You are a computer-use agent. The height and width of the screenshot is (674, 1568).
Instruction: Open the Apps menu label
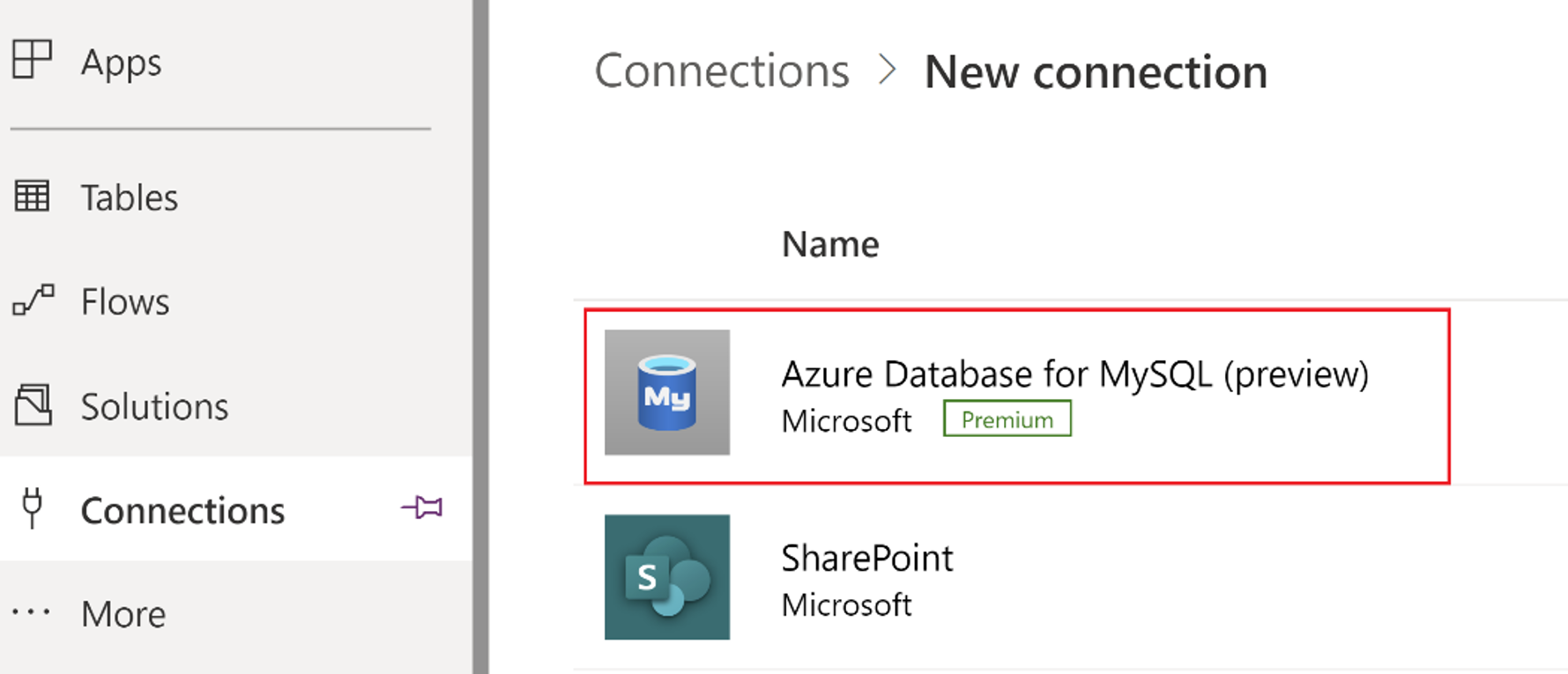click(122, 63)
